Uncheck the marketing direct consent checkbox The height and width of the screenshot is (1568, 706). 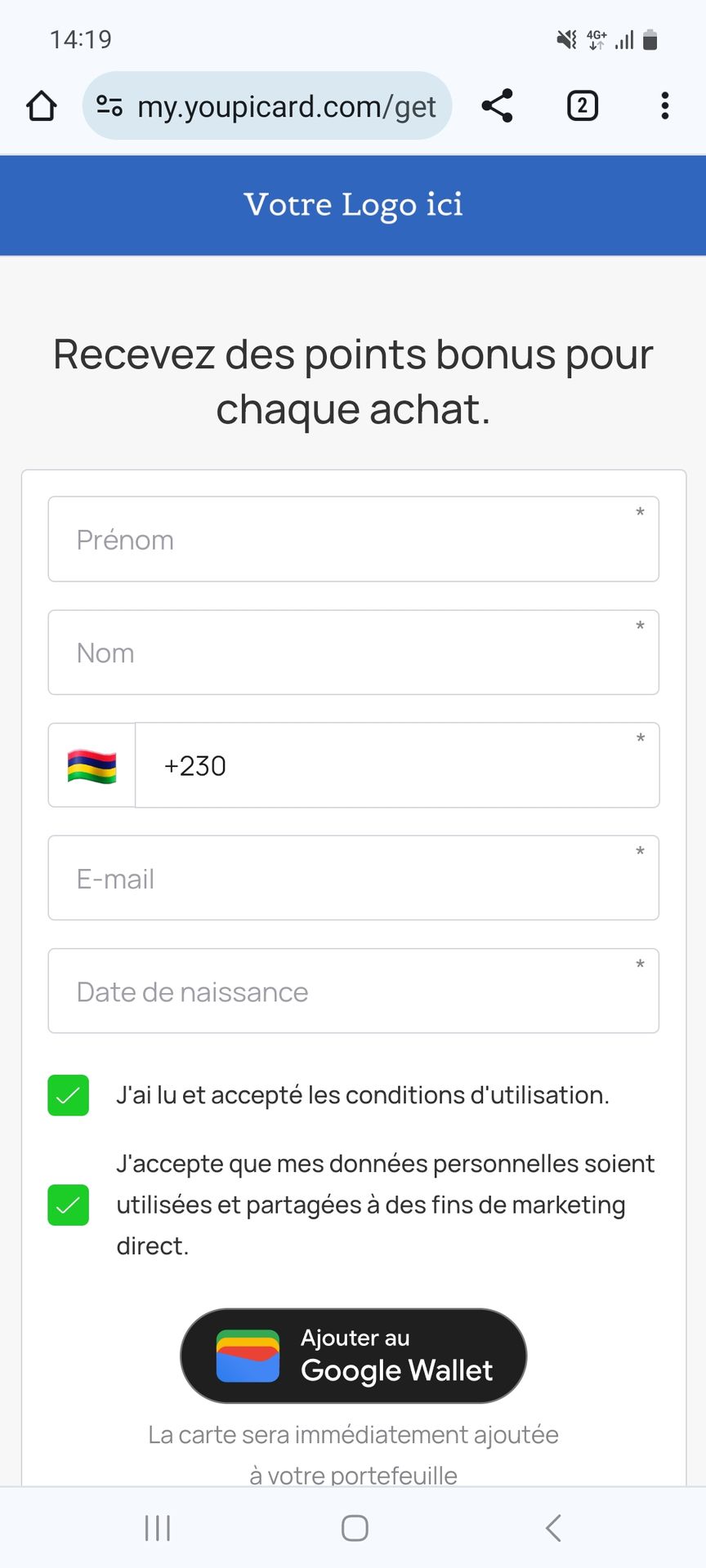click(x=69, y=1205)
